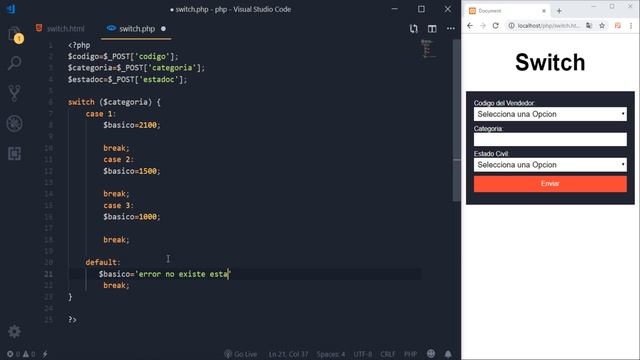Click the "$estadoc=$_POST['estadoc'];" line
Image resolution: width=640 pixels, height=360 pixels.
(127, 79)
